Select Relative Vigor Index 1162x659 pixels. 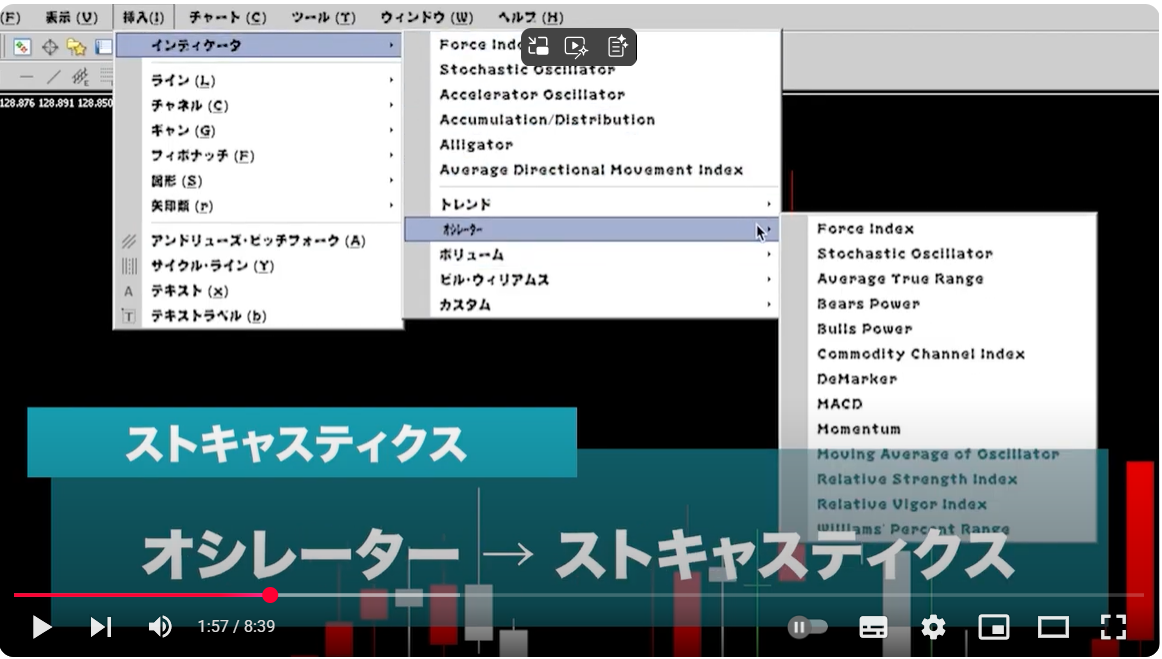point(901,506)
